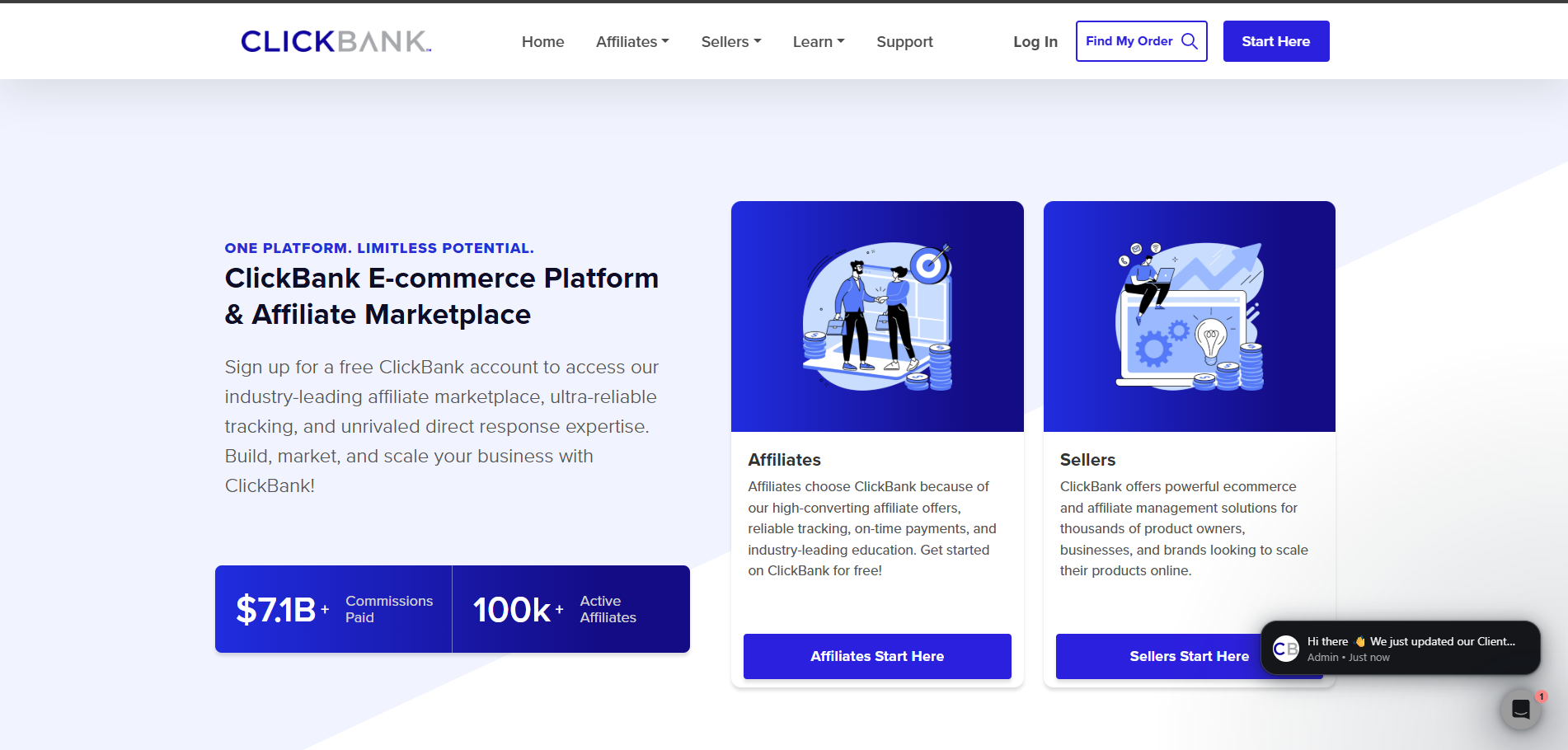Click the Affiliates card illustration
Image resolution: width=1568 pixels, height=750 pixels.
876,316
